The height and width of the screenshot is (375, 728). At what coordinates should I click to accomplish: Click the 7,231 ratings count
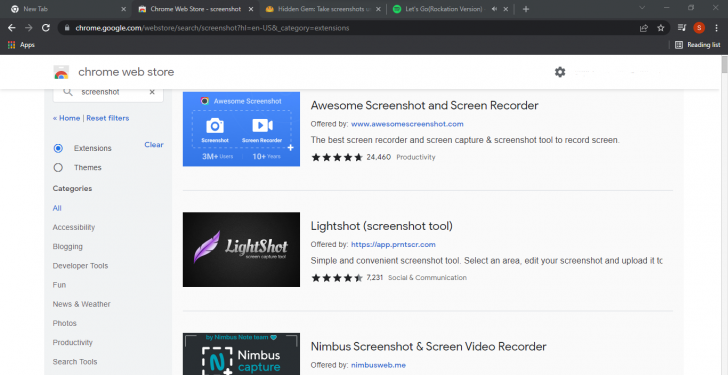[375, 278]
